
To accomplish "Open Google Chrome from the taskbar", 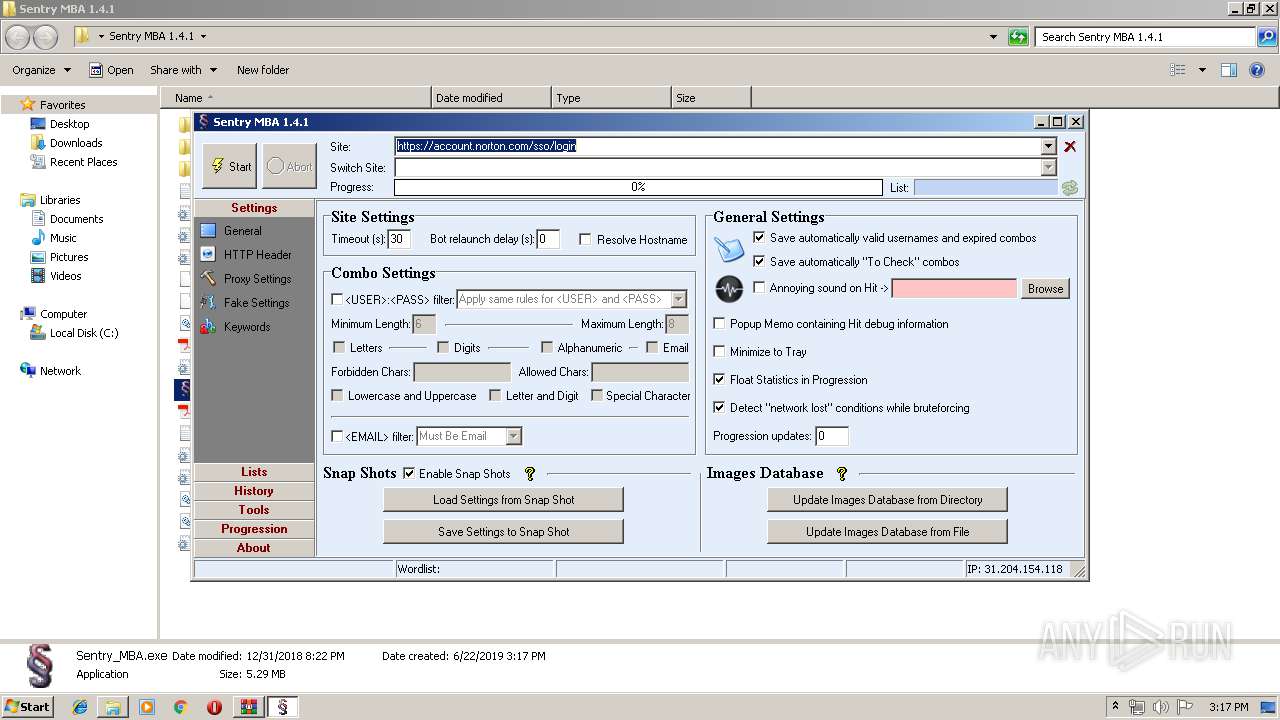I will [181, 707].
